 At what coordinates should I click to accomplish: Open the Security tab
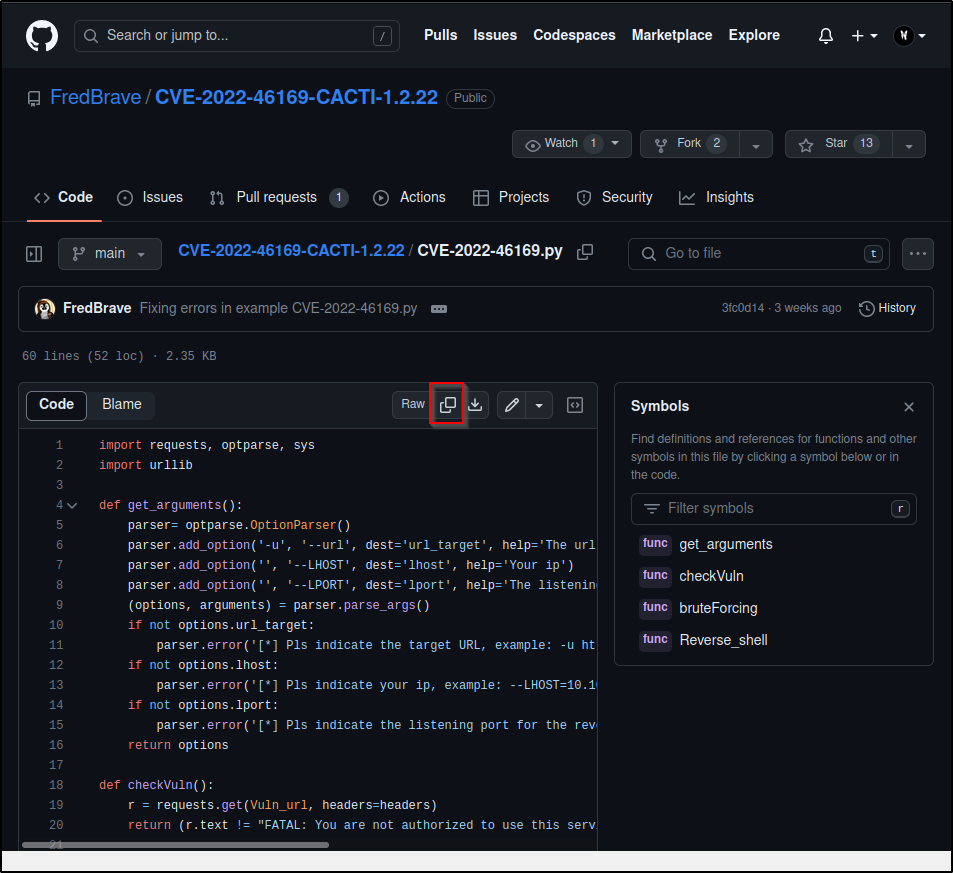[x=614, y=198]
